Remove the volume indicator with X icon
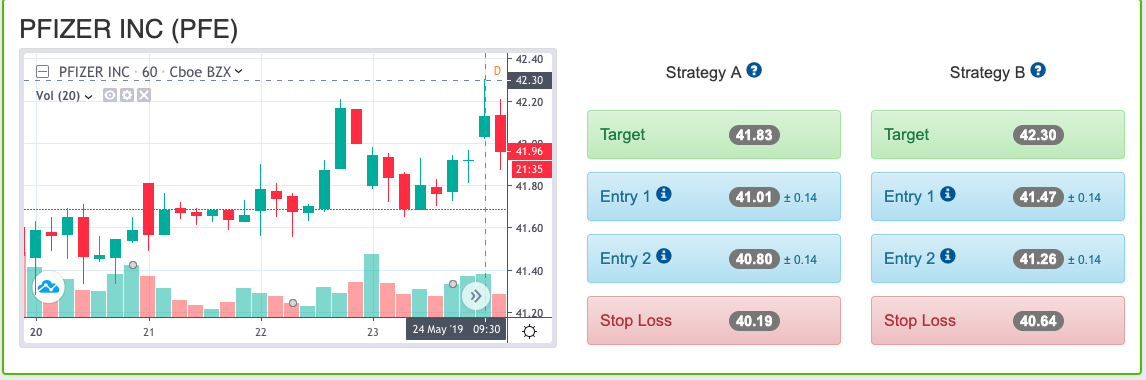This screenshot has width=1146, height=380. click(x=144, y=95)
